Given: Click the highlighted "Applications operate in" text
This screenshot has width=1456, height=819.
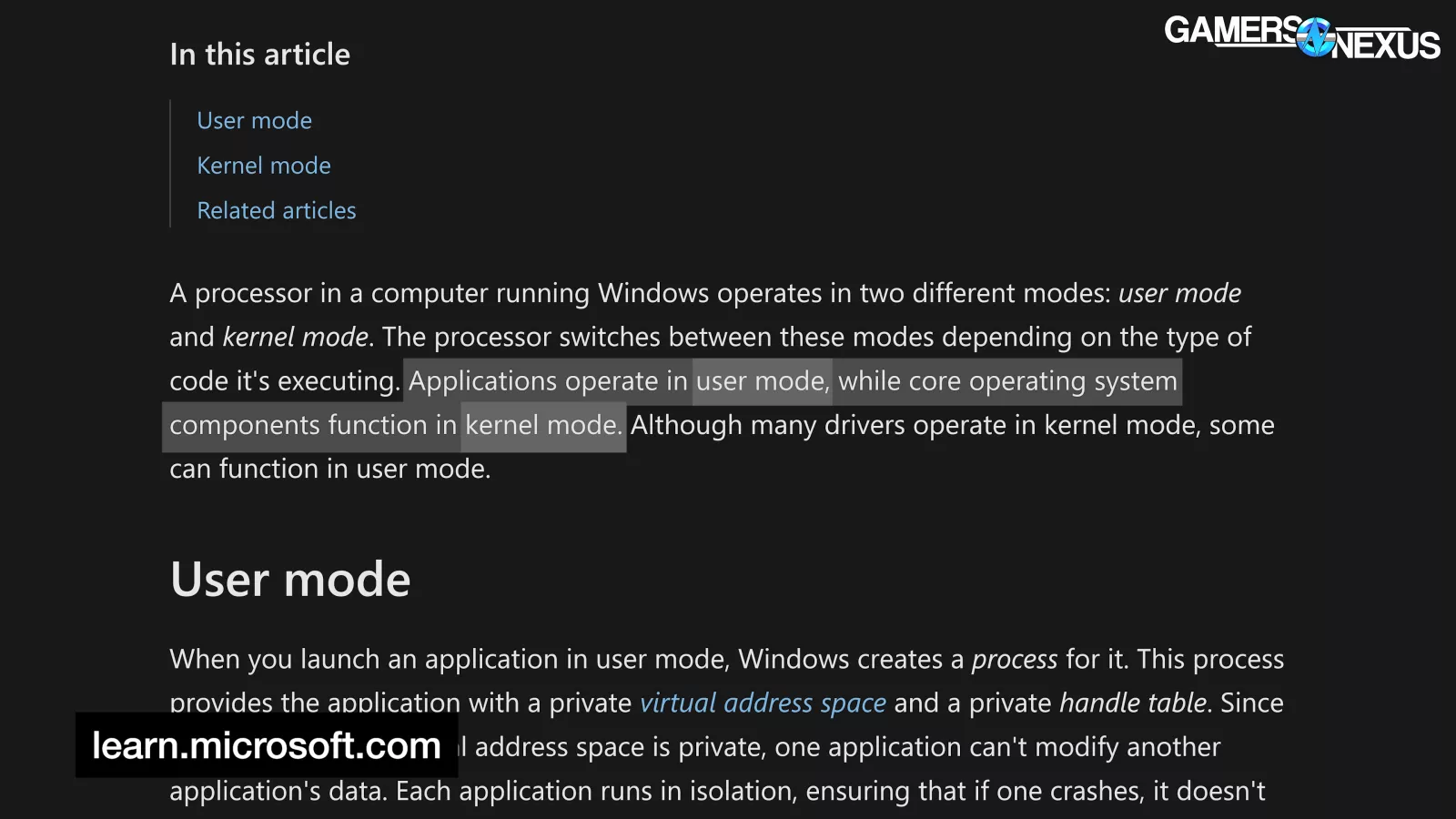Looking at the screenshot, I should [x=548, y=381].
